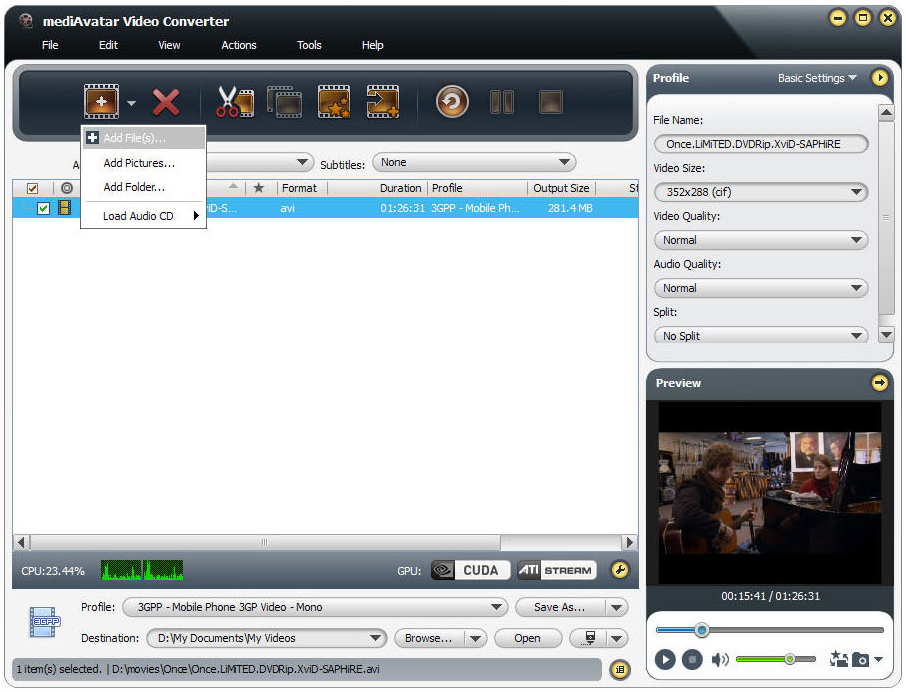
Task: Click the Add File film-strip toolbar icon
Action: click(101, 102)
